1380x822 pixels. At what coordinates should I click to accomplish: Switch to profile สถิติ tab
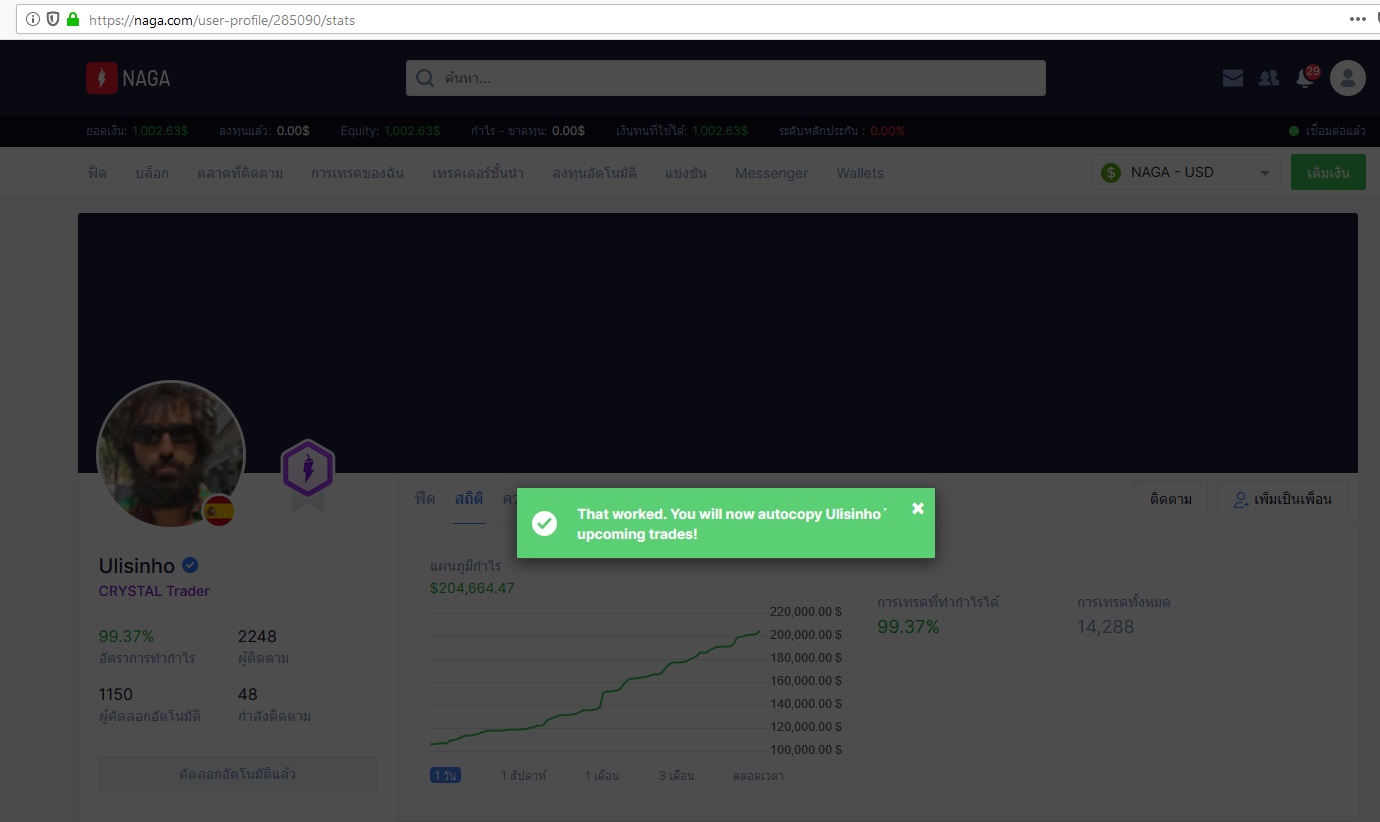468,498
